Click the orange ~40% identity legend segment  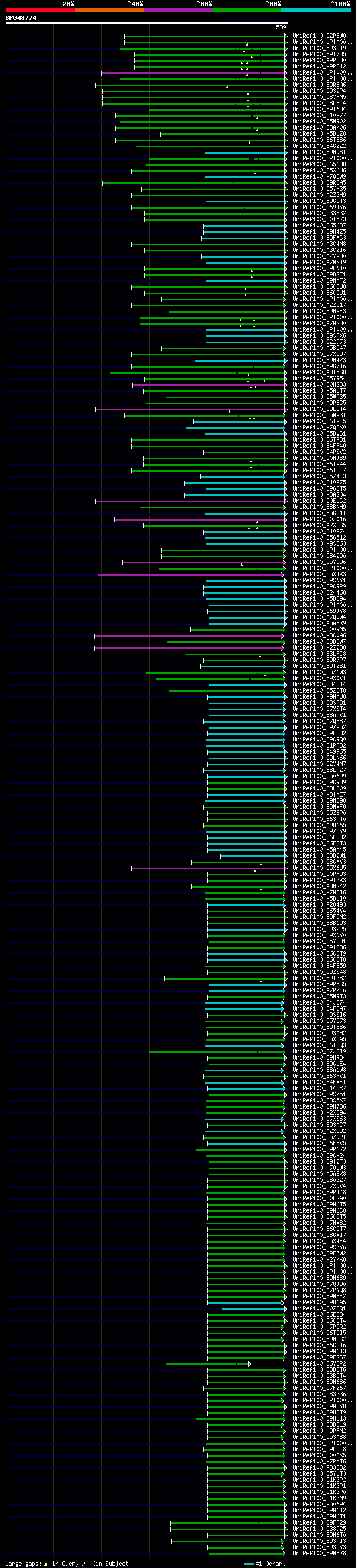coord(109,10)
